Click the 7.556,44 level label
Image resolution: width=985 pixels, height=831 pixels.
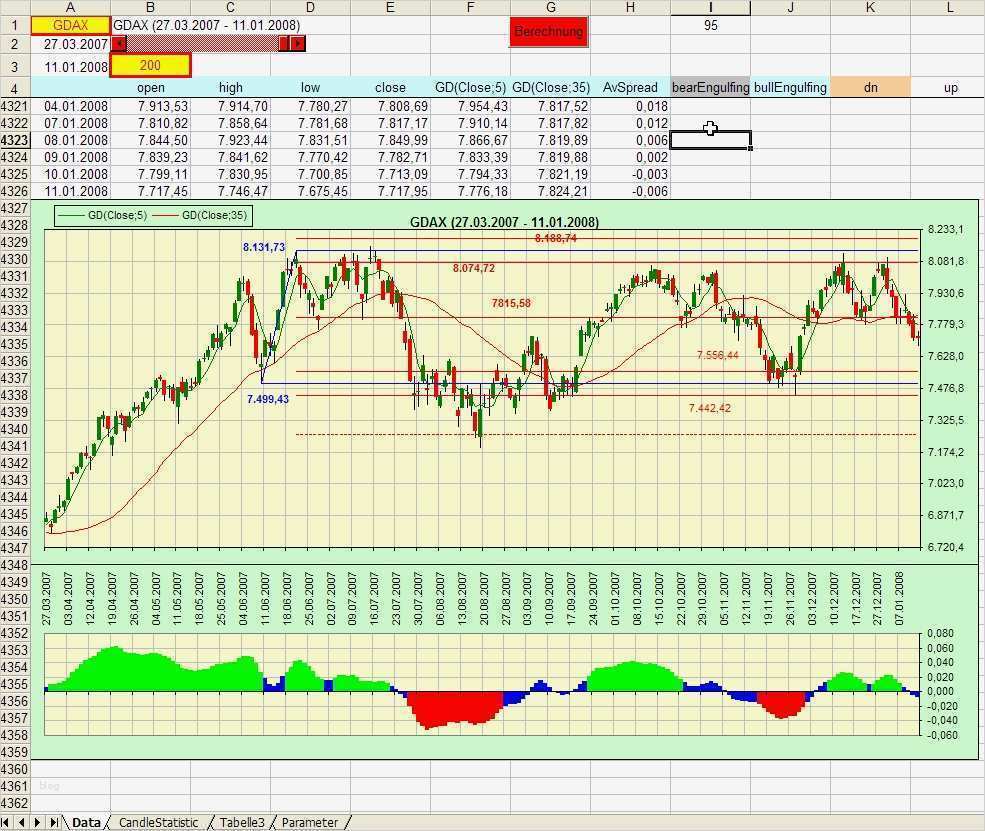(x=717, y=356)
